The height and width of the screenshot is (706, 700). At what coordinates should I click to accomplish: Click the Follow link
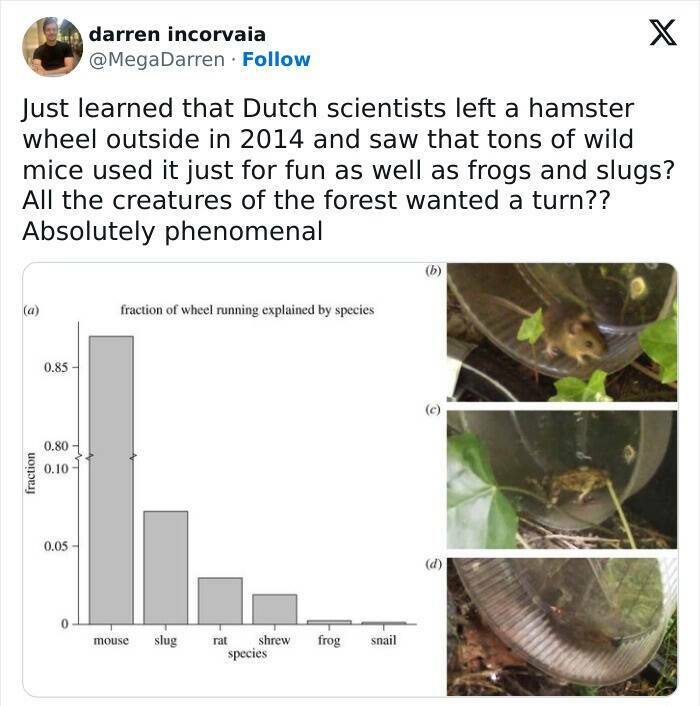[277, 59]
